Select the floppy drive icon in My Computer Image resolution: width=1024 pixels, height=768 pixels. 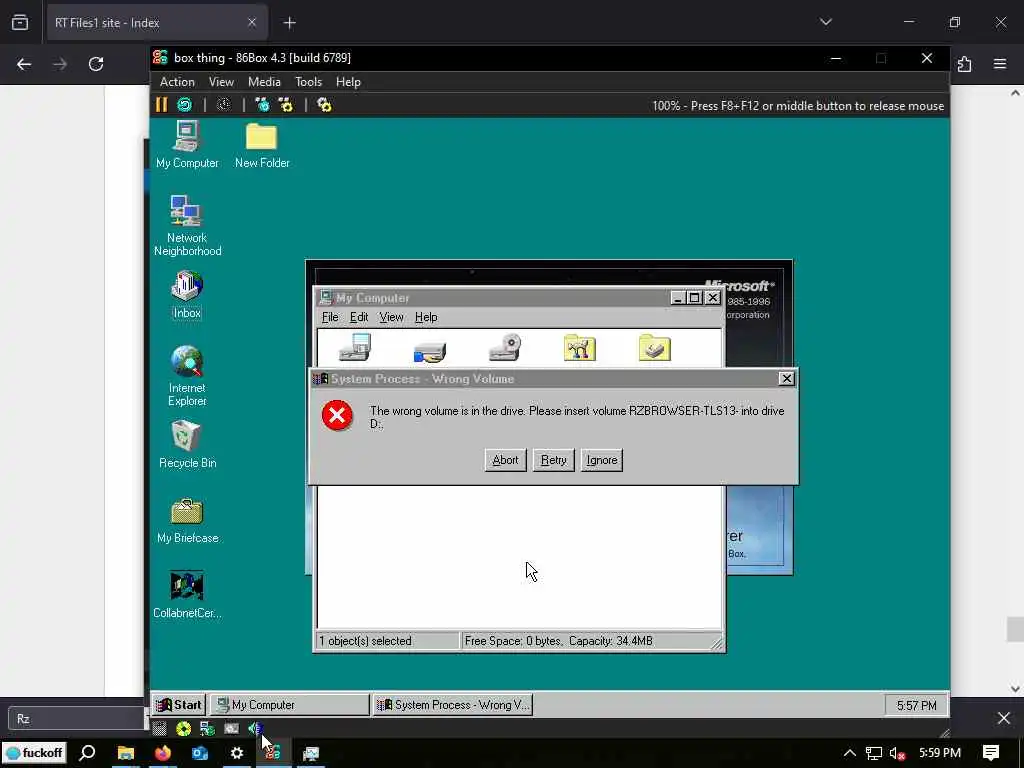(x=355, y=347)
